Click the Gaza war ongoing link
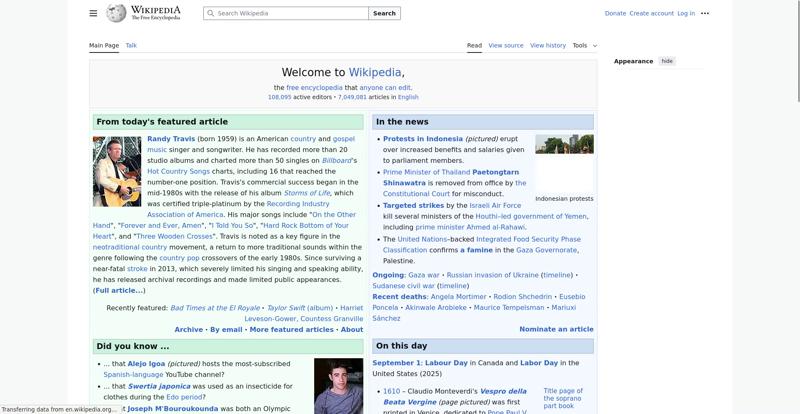800x414 pixels. click(x=423, y=275)
